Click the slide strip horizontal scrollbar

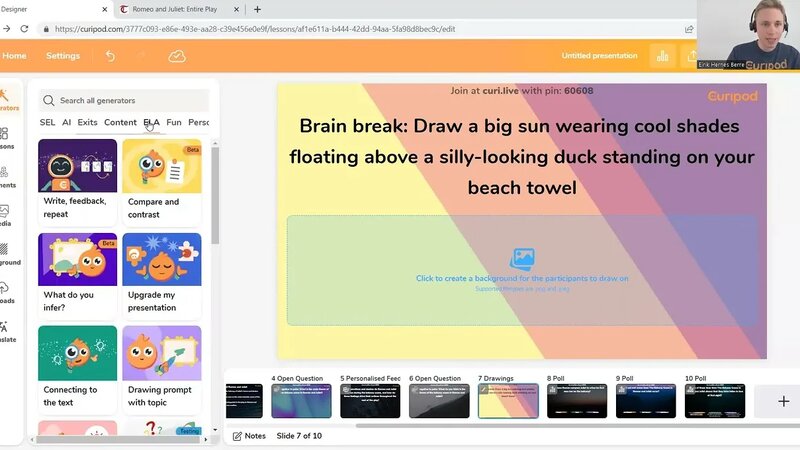(x=577, y=425)
